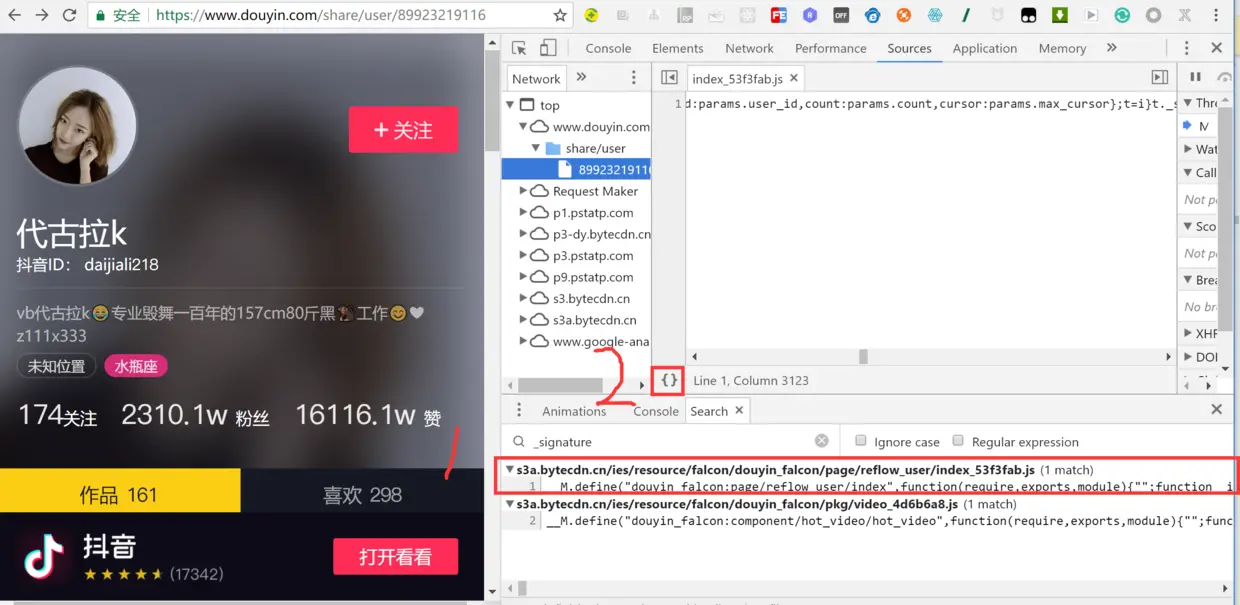The image size is (1240, 605).
Task: Show more navigator tabs chevron
Action: pos(581,78)
